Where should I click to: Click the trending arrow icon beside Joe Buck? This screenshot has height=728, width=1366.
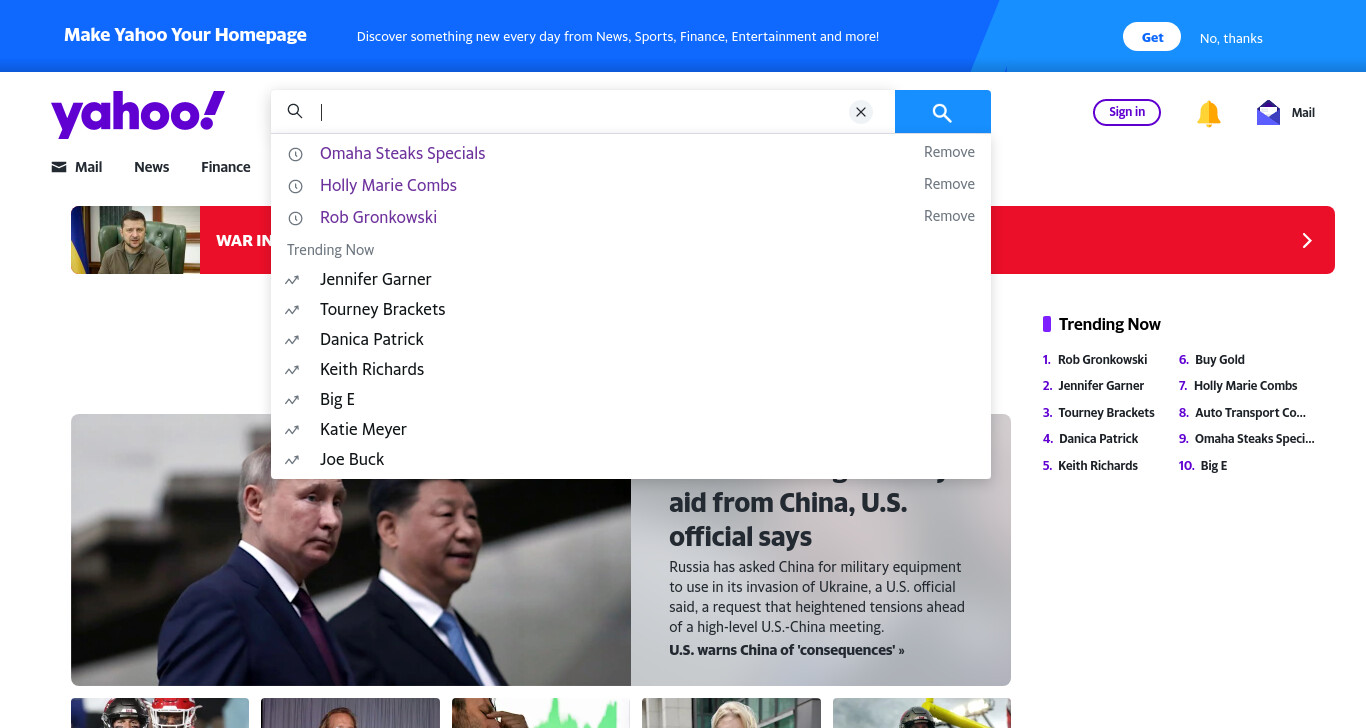292,460
